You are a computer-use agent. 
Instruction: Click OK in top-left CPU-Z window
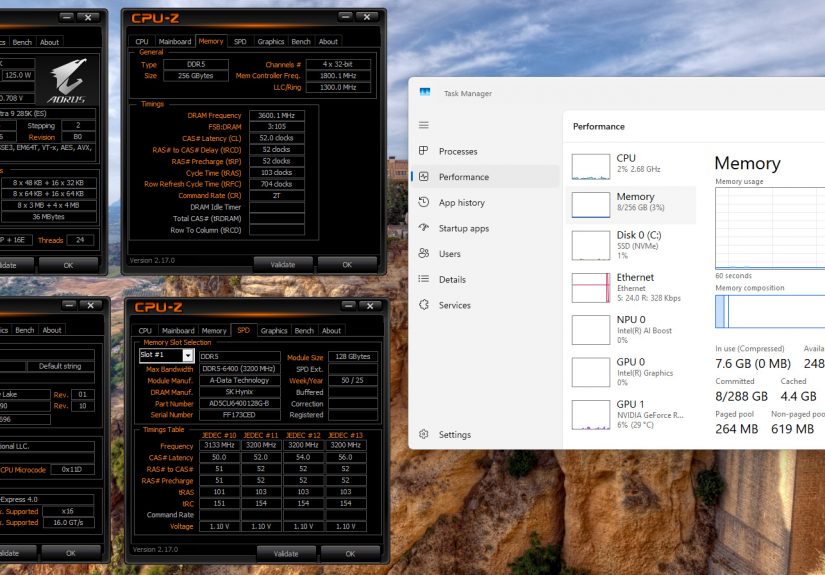click(68, 265)
